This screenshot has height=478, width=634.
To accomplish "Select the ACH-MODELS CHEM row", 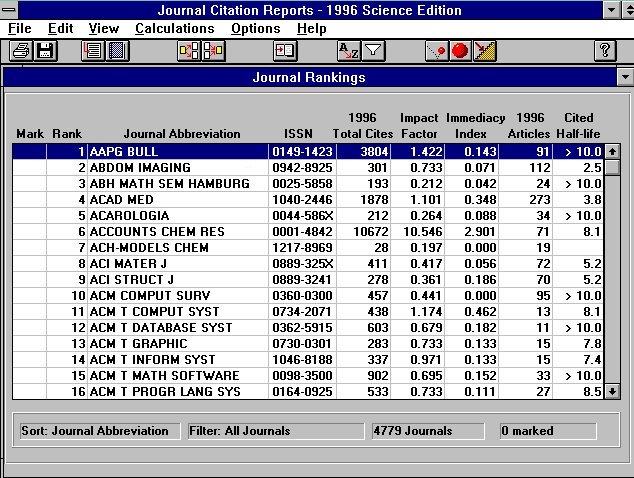I will point(308,247).
